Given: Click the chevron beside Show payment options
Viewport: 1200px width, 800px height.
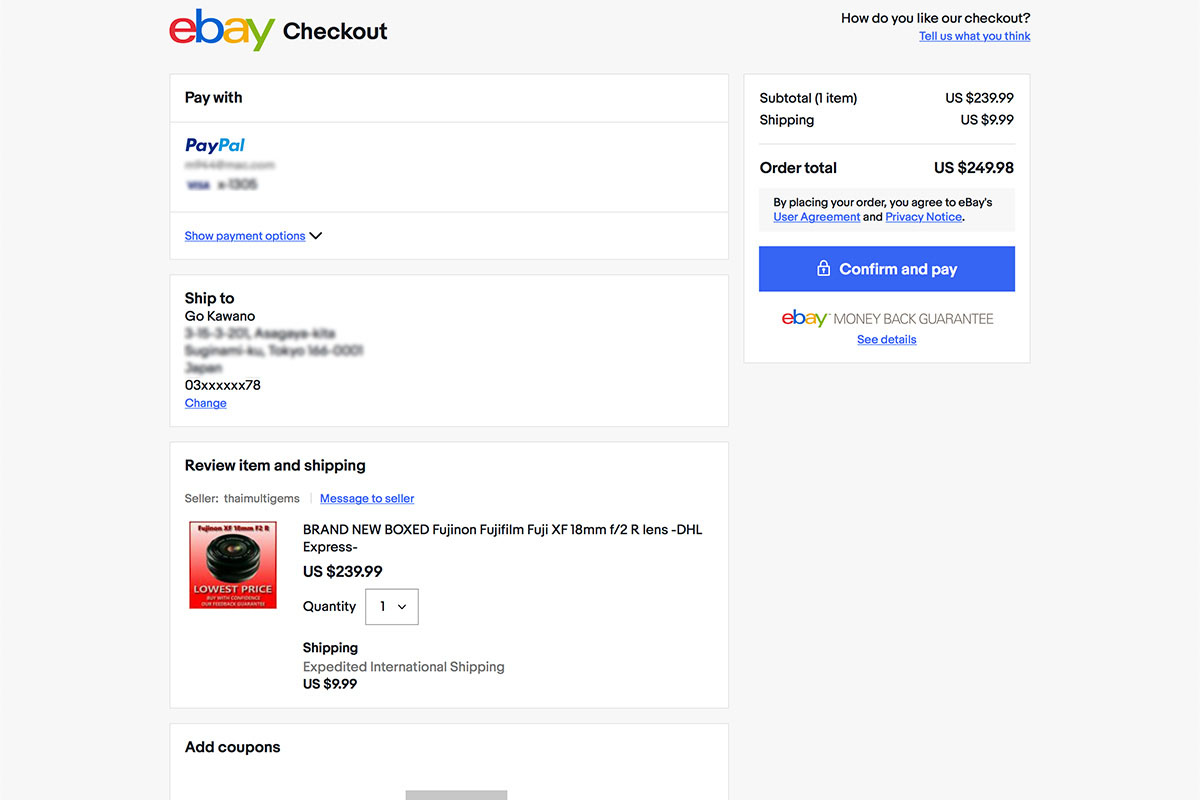Looking at the screenshot, I should [x=316, y=236].
